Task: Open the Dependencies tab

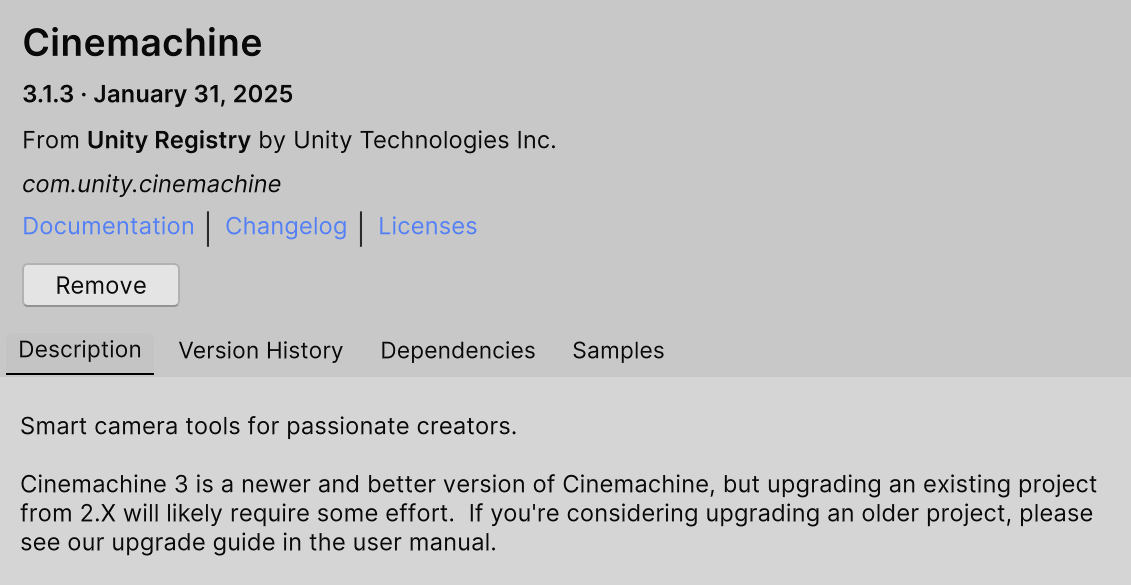Action: [457, 351]
